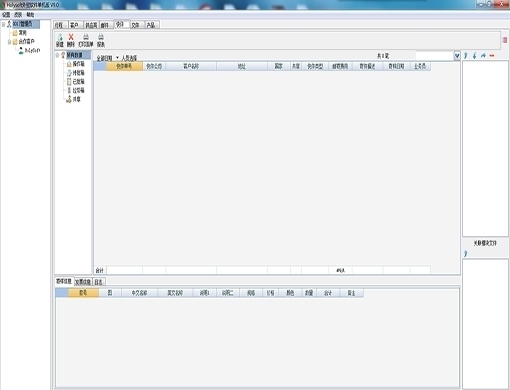Image resolution: width=510 pixels, height=390 pixels.
Task: Click the blue share arrow icon
Action: [483, 55]
